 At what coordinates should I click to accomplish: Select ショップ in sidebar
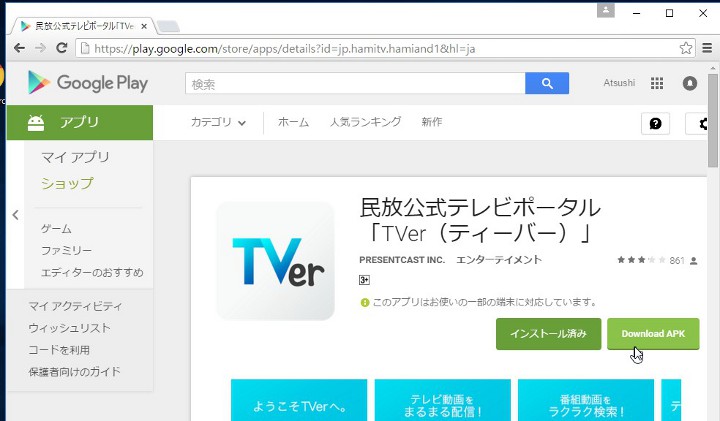[x=68, y=184]
